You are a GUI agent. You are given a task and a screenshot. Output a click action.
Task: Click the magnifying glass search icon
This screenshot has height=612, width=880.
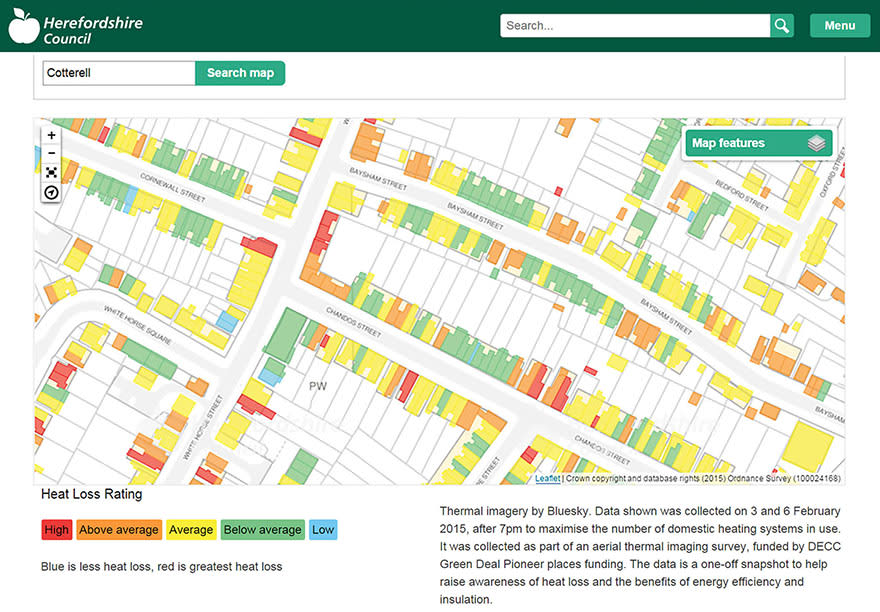point(782,26)
